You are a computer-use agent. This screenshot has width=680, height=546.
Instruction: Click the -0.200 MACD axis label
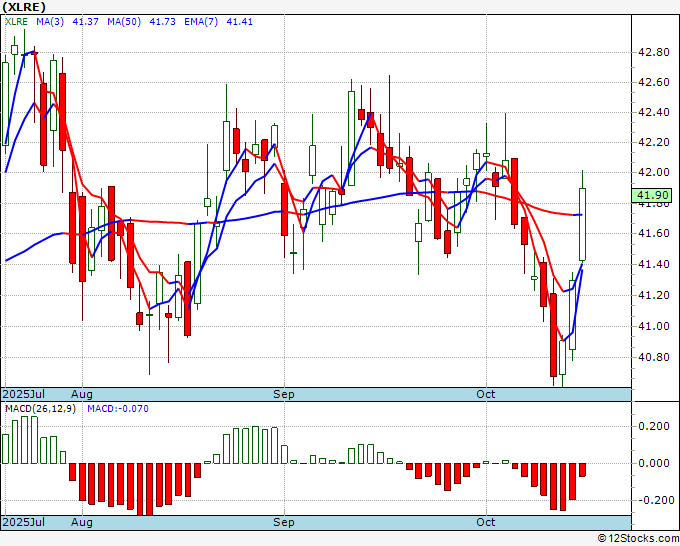(x=651, y=500)
